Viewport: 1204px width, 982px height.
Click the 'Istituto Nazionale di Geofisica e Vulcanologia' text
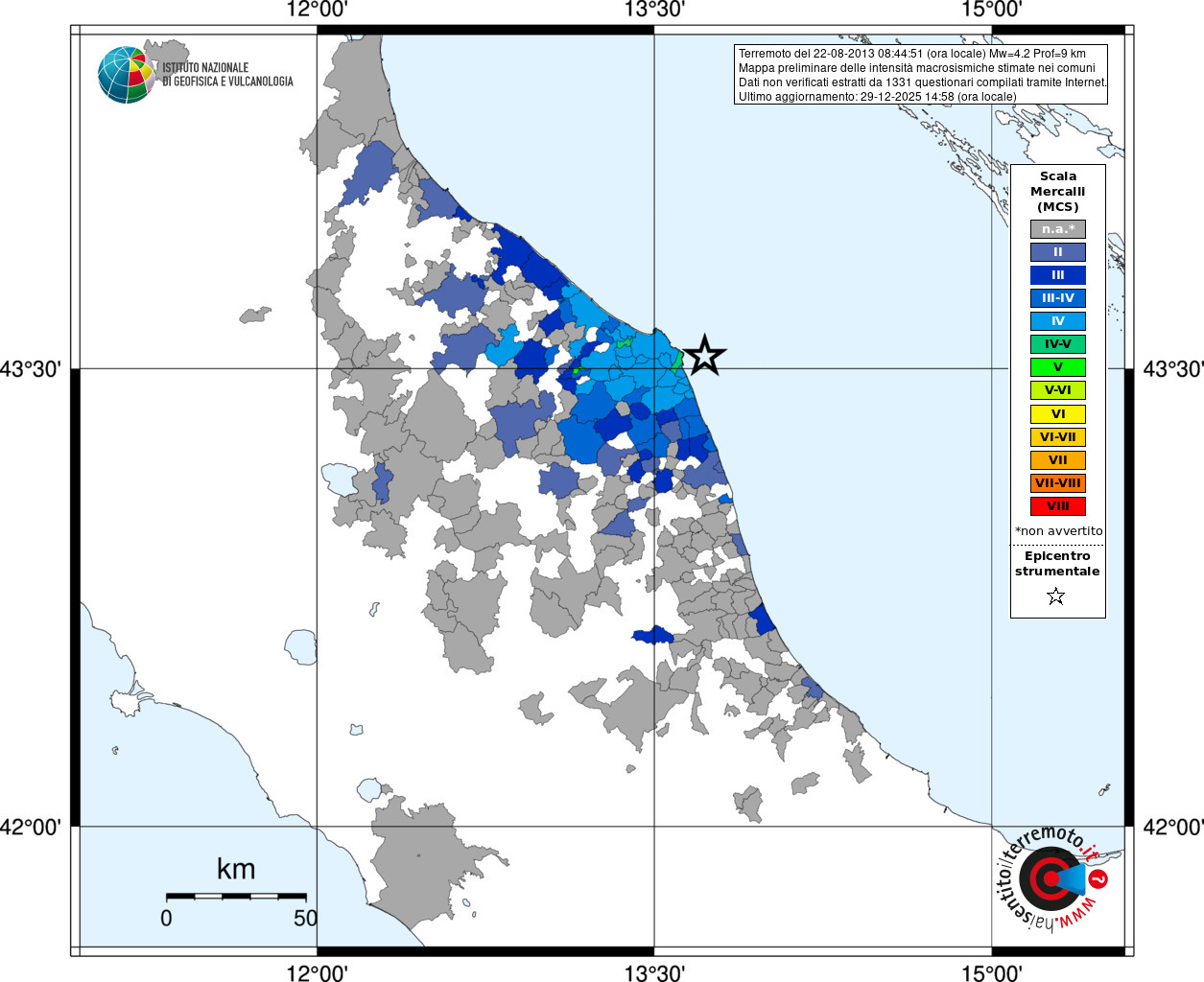[x=227, y=75]
